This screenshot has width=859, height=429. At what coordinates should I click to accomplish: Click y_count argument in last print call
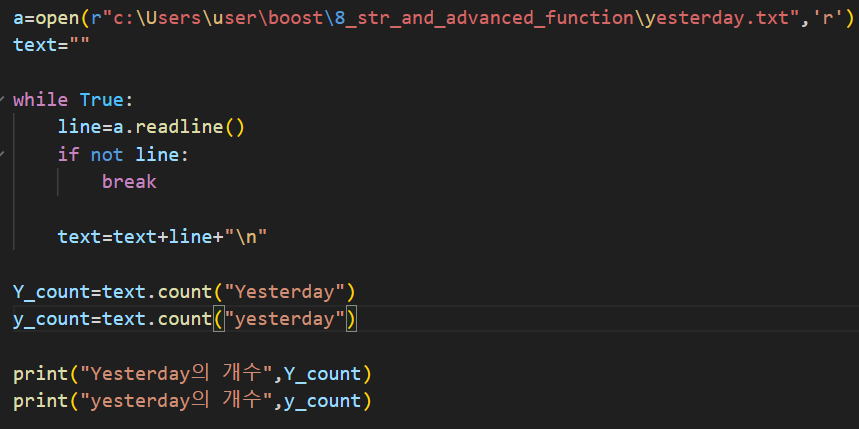tap(323, 401)
